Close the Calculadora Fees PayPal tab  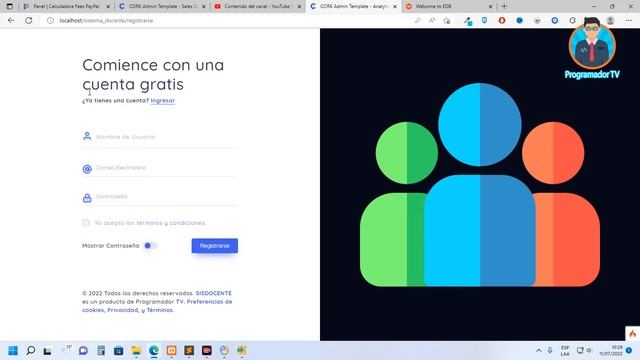[x=108, y=6]
